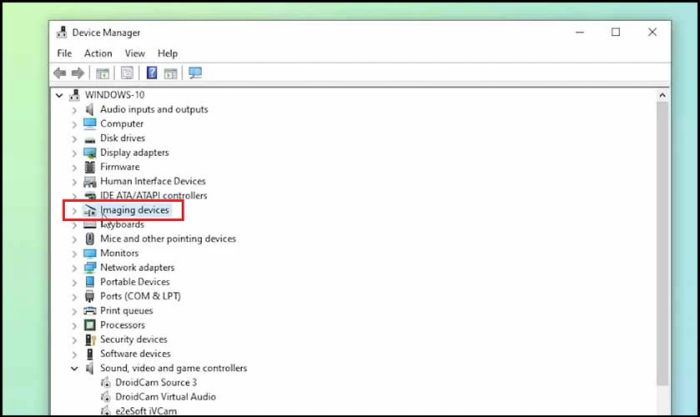Open the View menu
The image size is (700, 417).
[135, 53]
